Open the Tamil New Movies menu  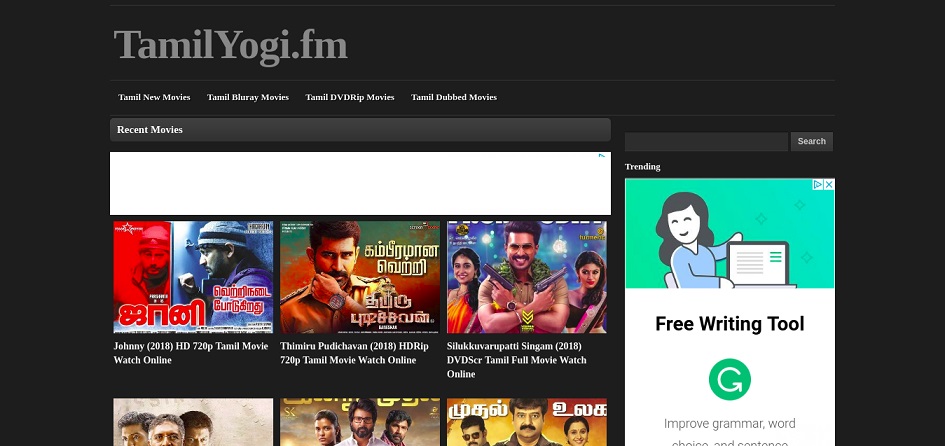[x=154, y=97]
